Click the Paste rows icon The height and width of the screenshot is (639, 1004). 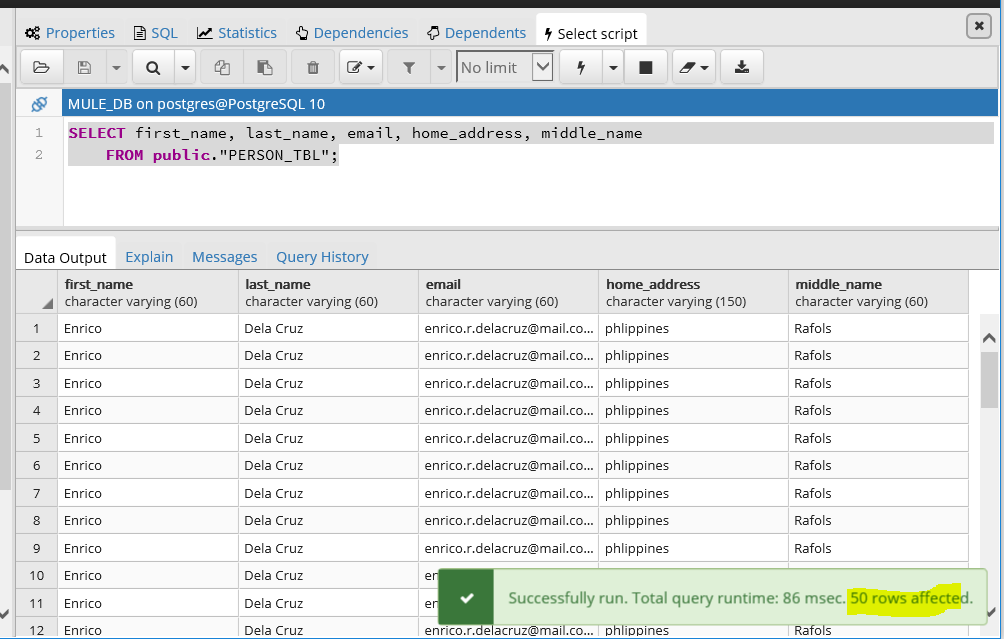point(265,68)
